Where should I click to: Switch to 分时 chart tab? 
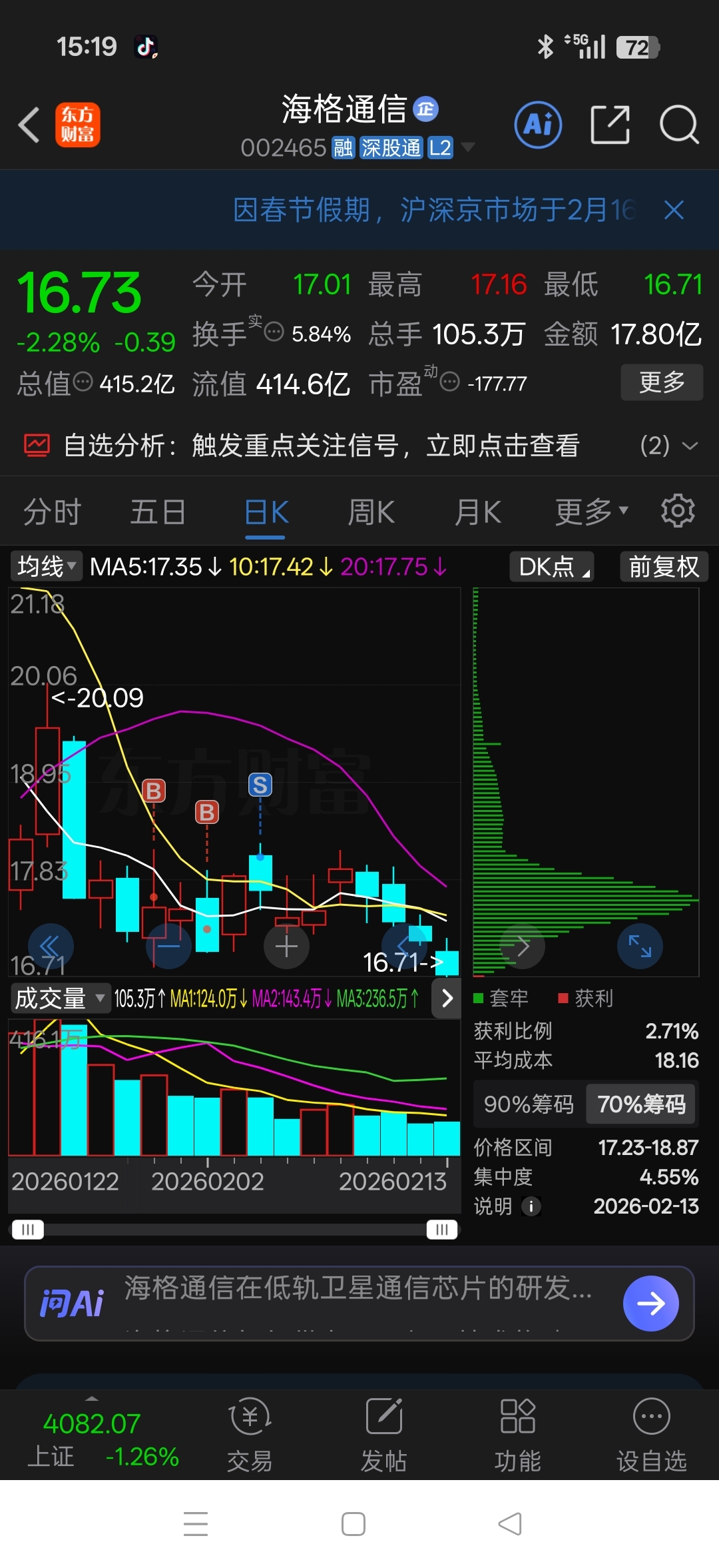(52, 512)
